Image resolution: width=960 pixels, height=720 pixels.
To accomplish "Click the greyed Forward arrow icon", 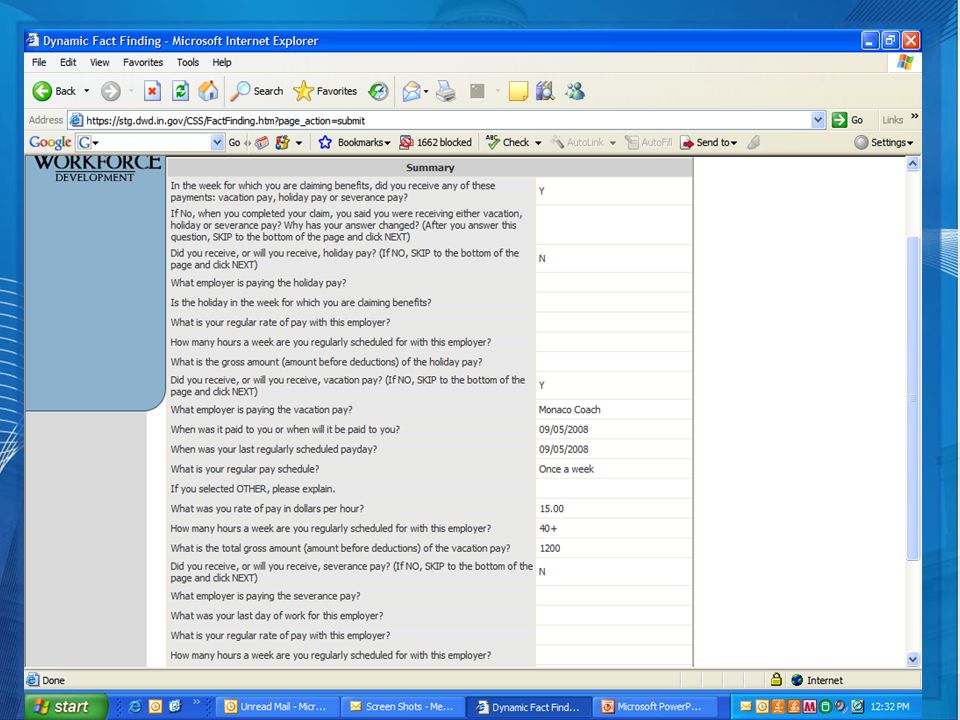I will point(111,91).
